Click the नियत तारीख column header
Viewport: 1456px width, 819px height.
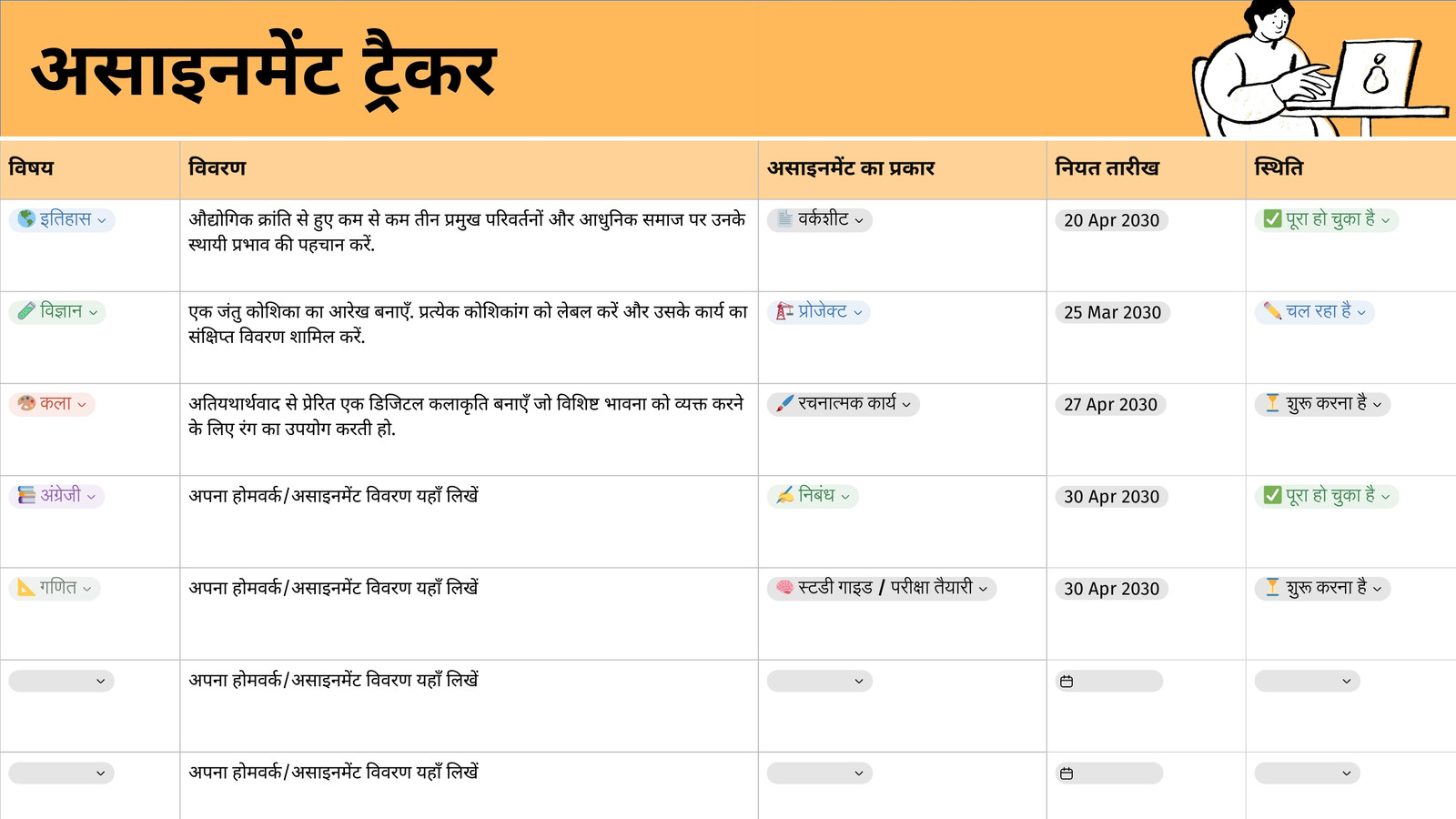(x=1147, y=168)
